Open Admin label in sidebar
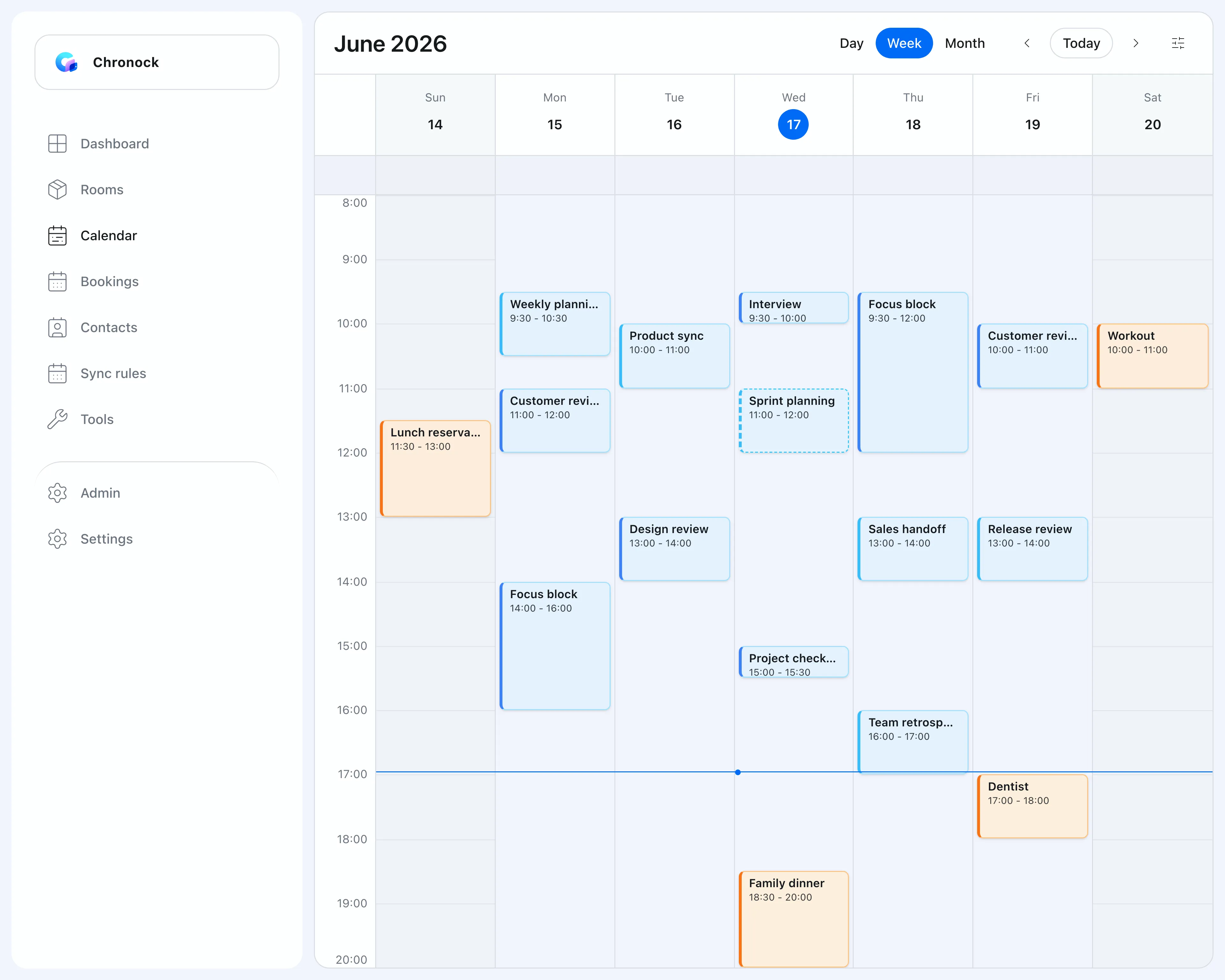 click(x=100, y=493)
